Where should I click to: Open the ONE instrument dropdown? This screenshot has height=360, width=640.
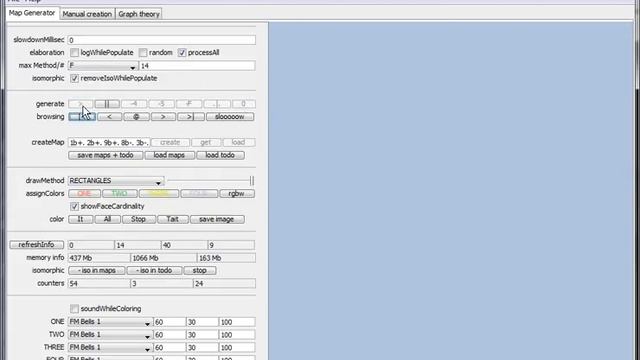[x=110, y=322]
